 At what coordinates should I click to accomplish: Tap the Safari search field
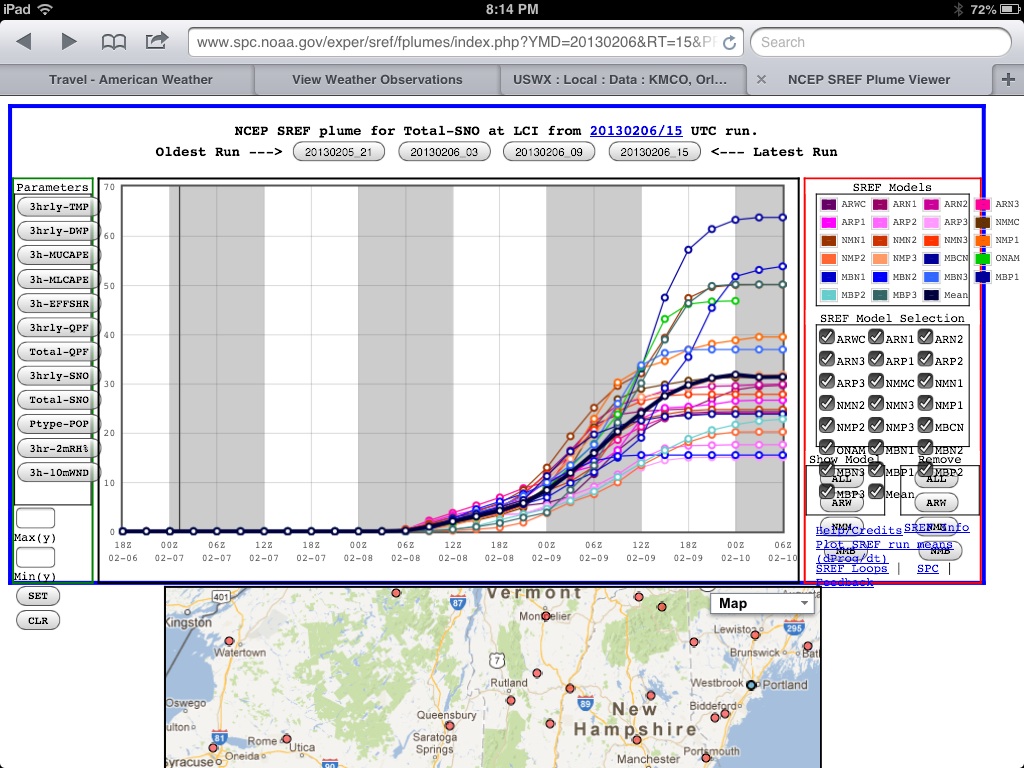(x=880, y=42)
